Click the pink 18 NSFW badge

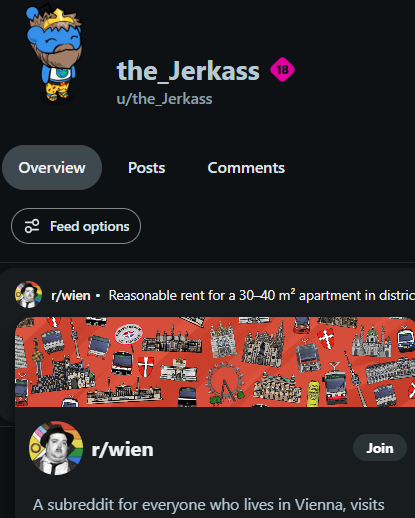(x=282, y=70)
